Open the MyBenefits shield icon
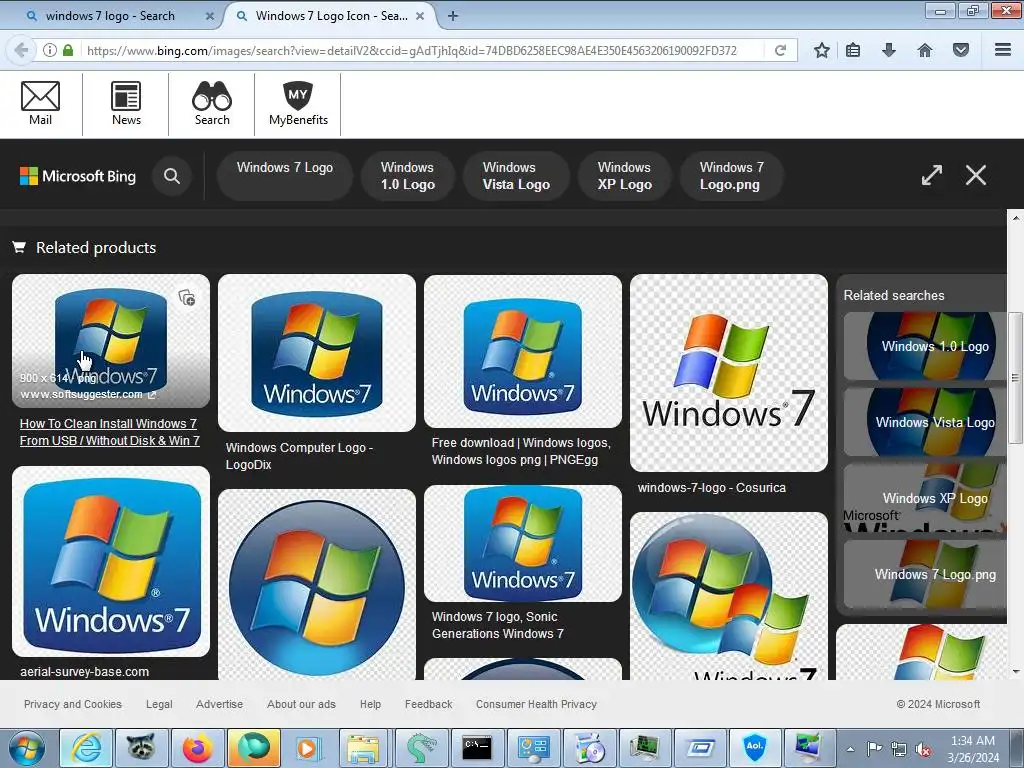 [x=298, y=103]
